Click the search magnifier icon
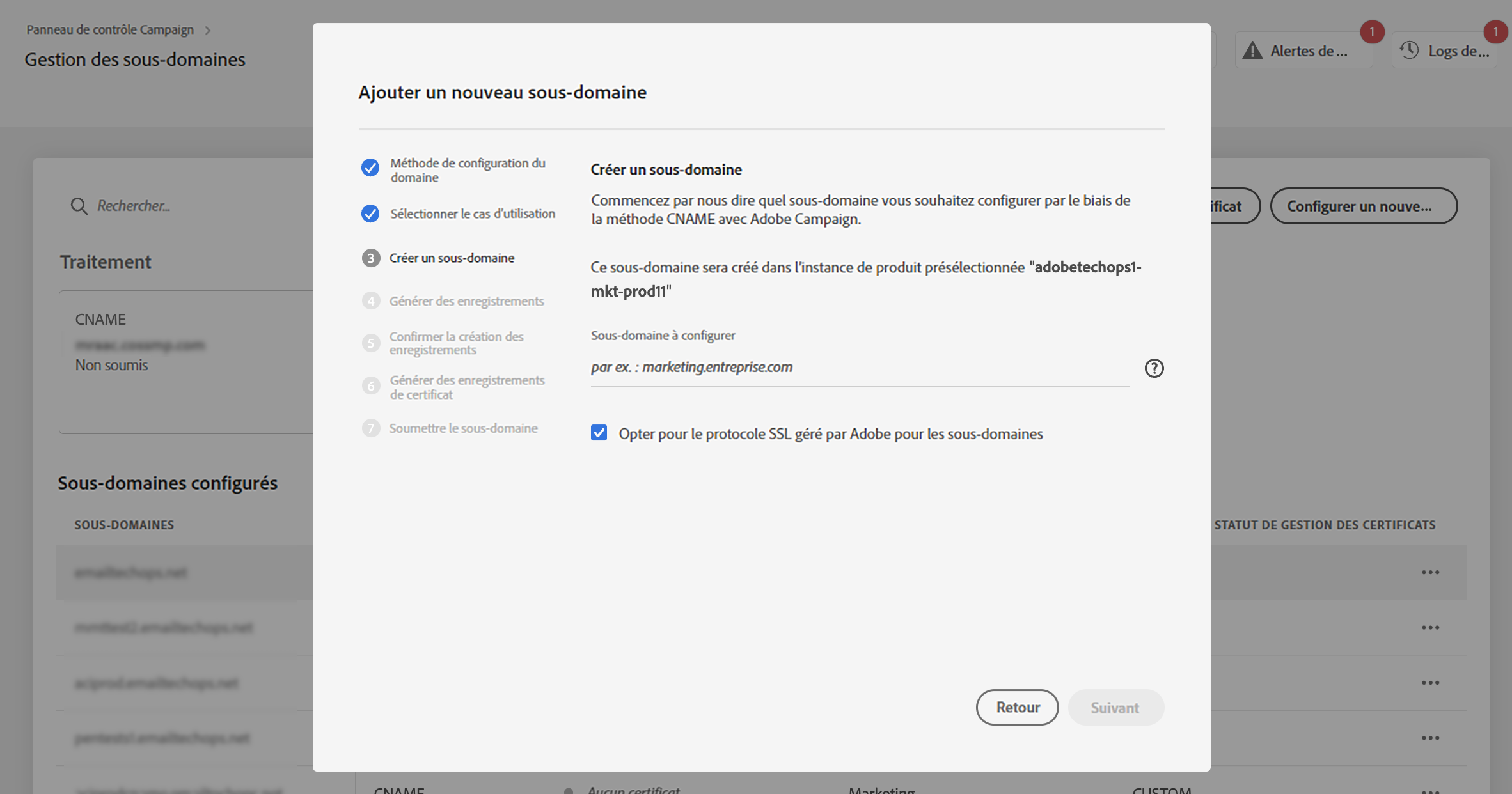 click(79, 206)
